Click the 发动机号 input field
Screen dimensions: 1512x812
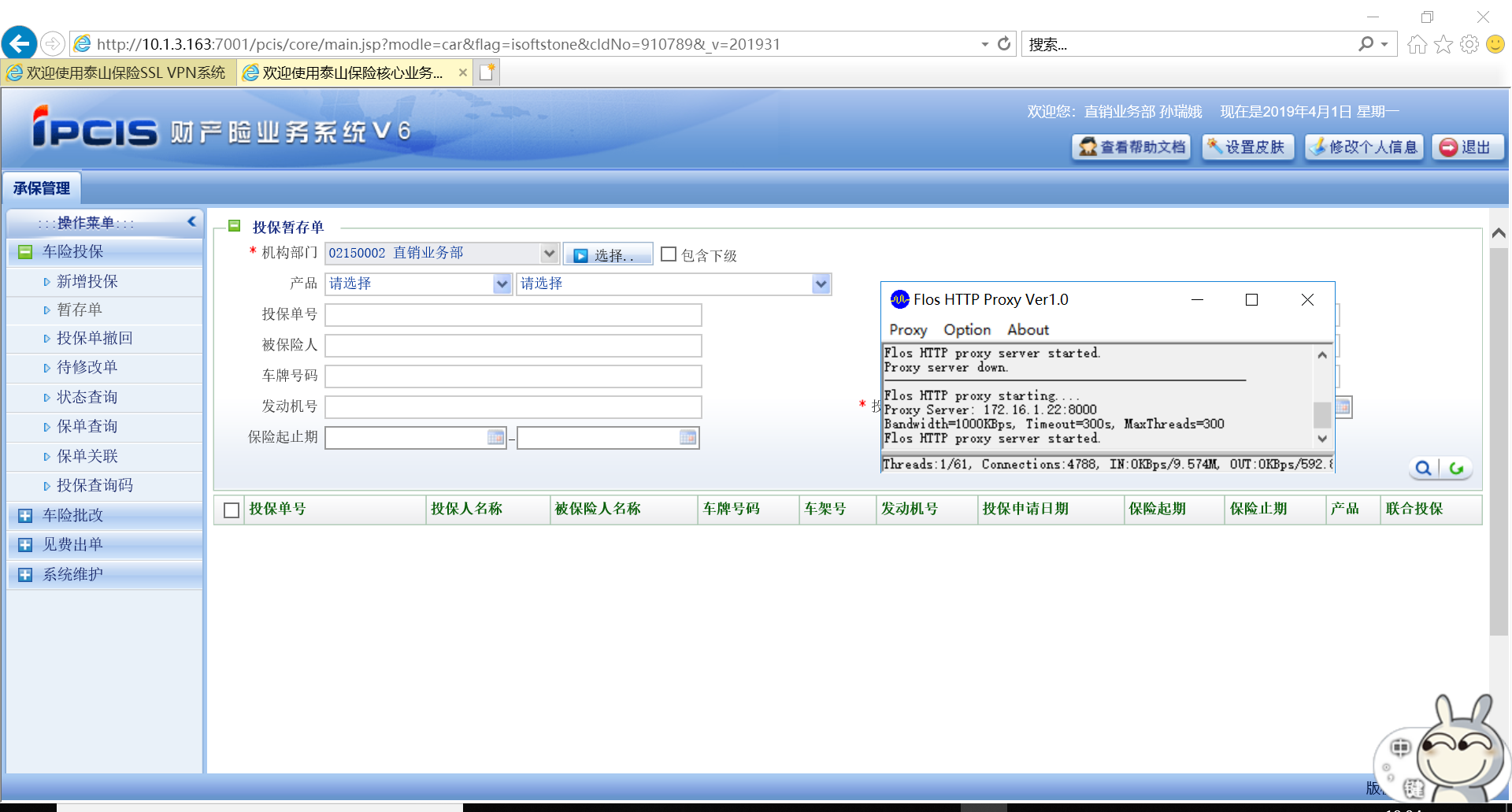[x=513, y=407]
